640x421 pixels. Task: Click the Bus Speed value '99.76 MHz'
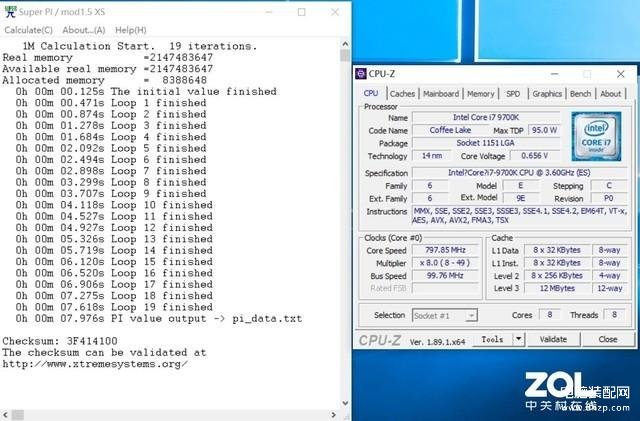click(x=445, y=276)
